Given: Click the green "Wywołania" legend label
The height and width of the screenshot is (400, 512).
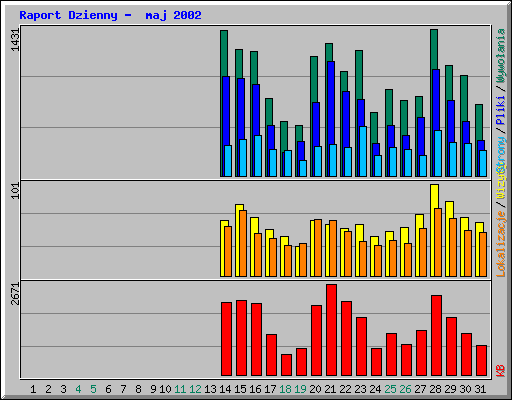Looking at the screenshot, I should pyautogui.click(x=501, y=56).
